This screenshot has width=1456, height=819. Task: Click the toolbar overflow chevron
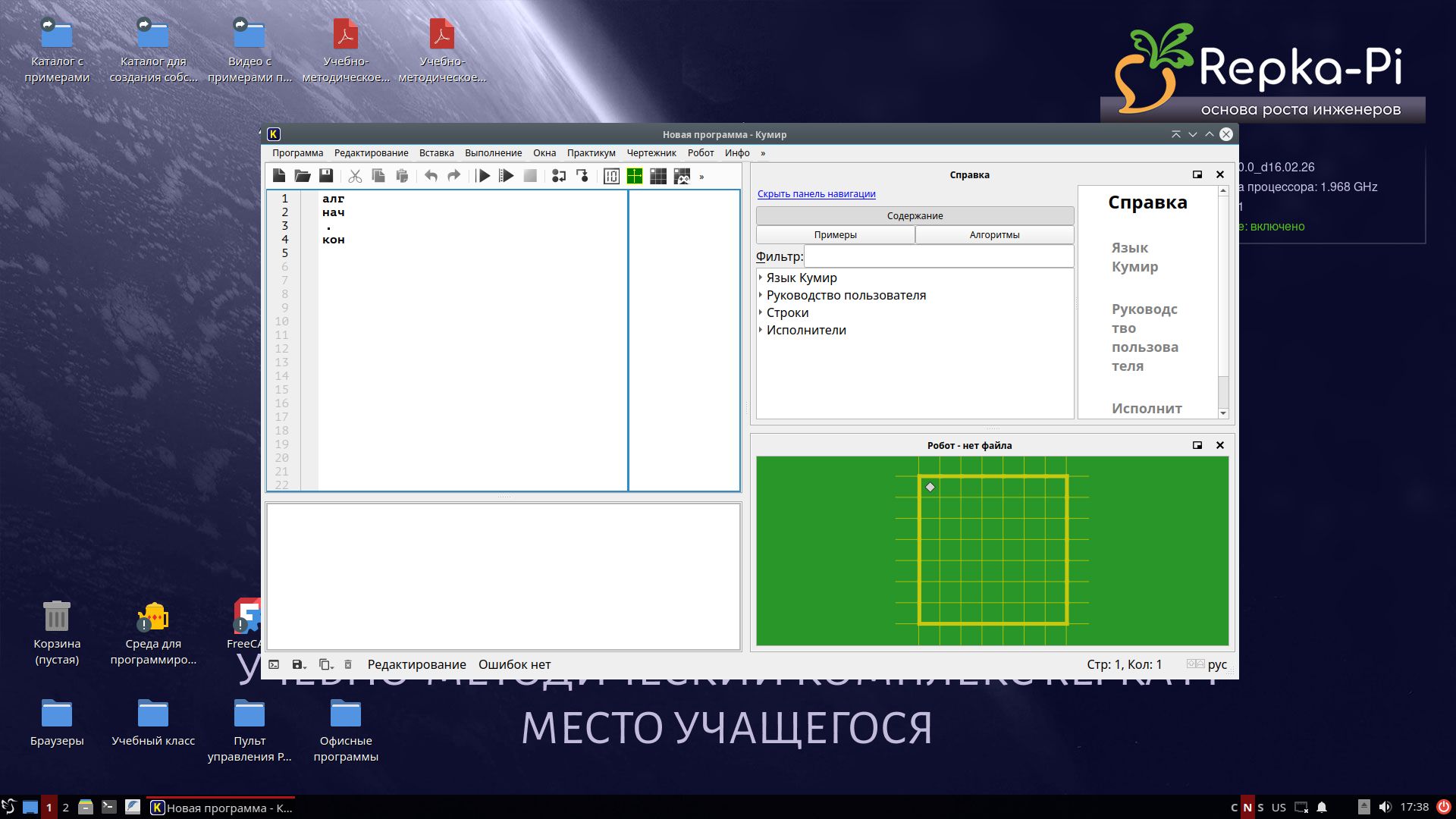701,177
